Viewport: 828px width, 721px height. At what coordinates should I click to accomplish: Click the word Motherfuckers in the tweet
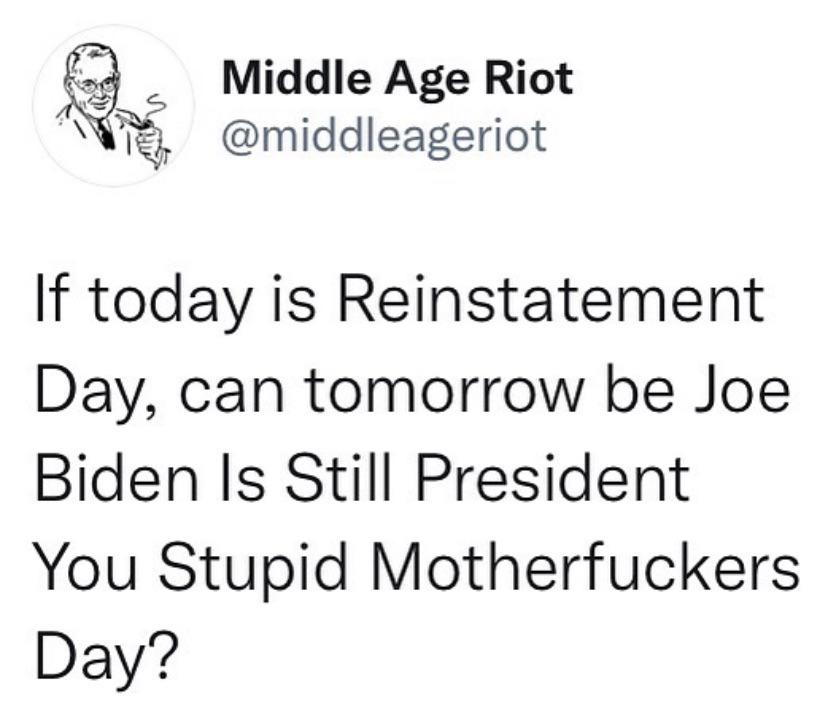click(x=586, y=567)
